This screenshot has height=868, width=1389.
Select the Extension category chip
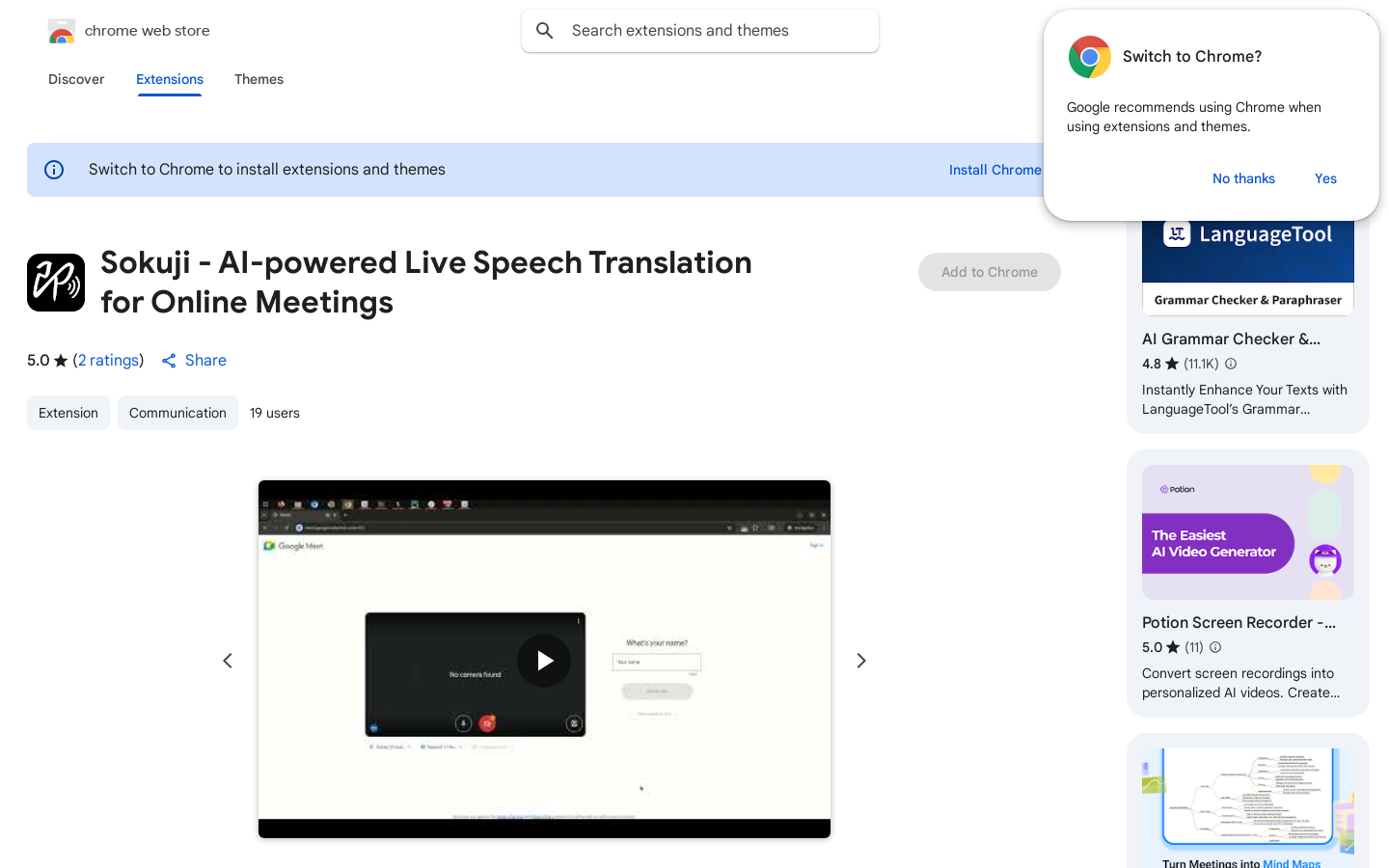(68, 413)
